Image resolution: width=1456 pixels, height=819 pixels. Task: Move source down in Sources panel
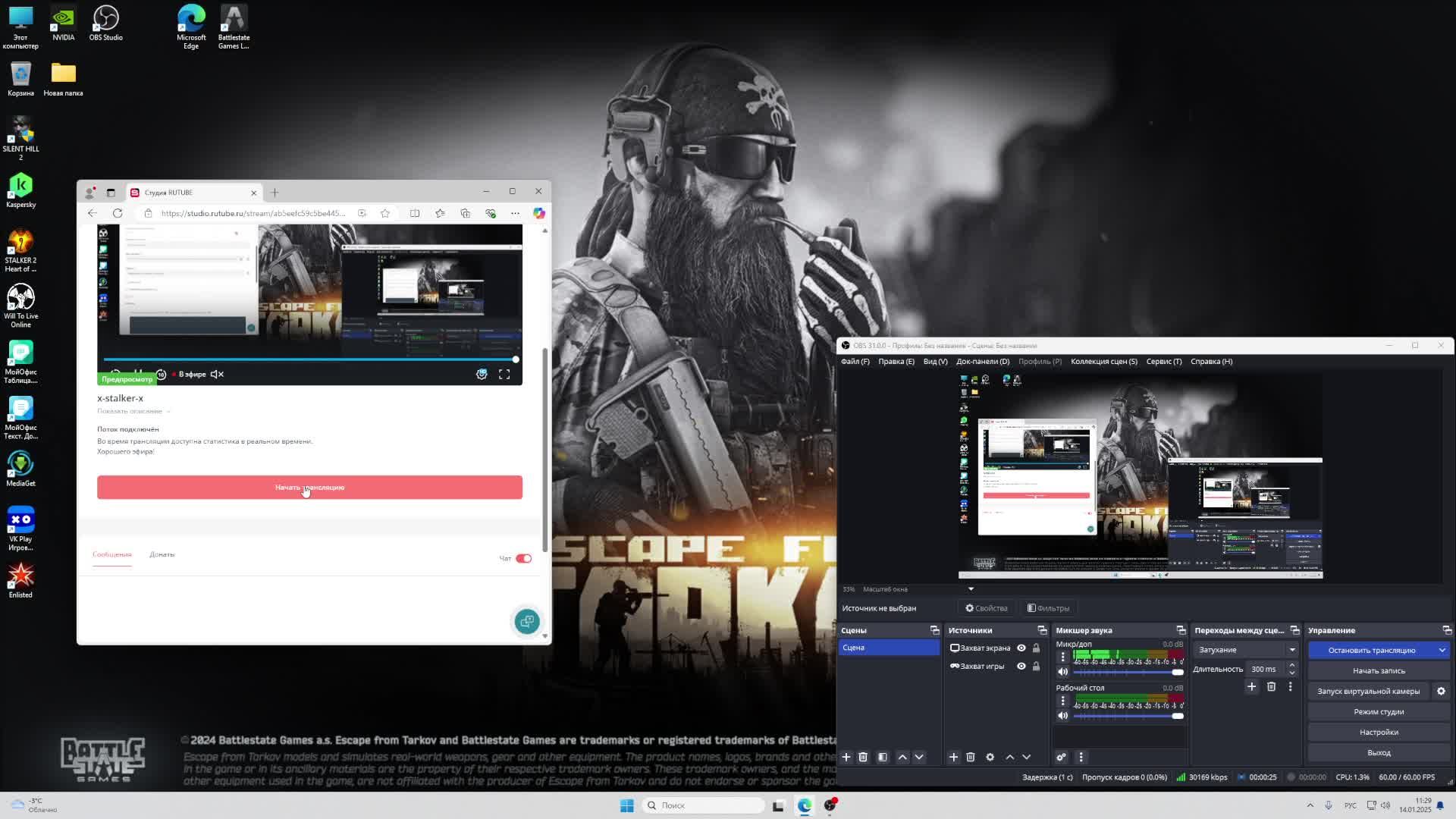point(1027,757)
